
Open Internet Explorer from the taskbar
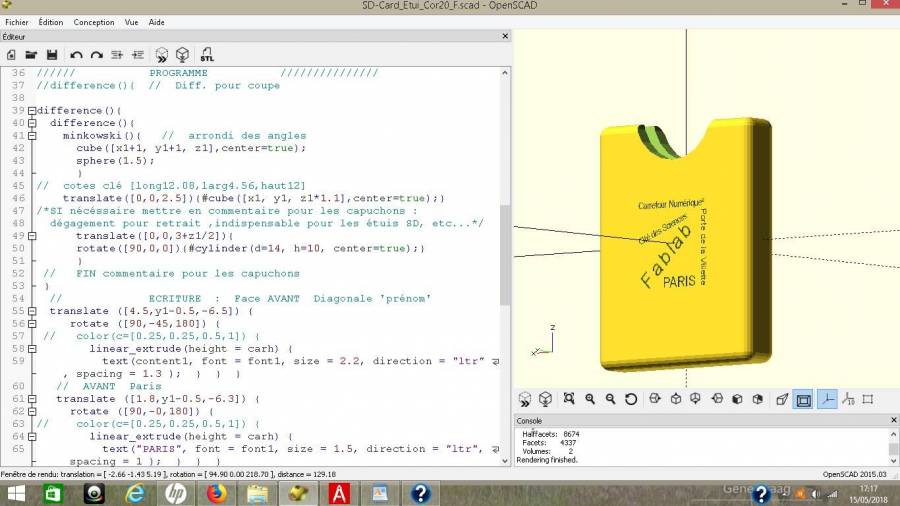point(135,493)
